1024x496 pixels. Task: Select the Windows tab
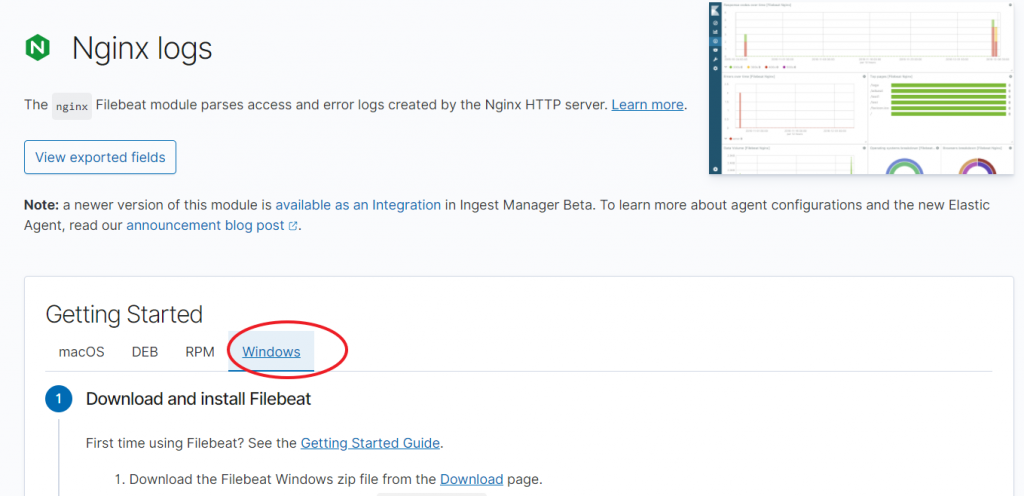point(271,352)
